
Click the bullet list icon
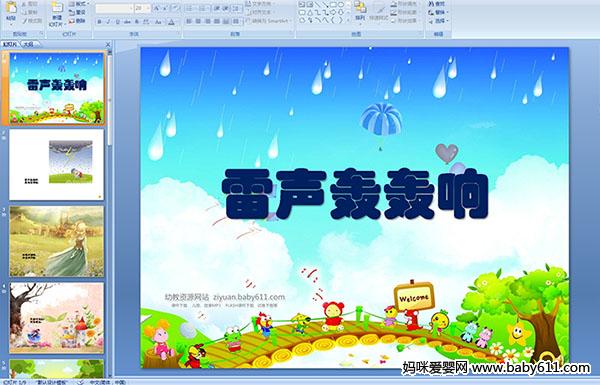click(190, 8)
